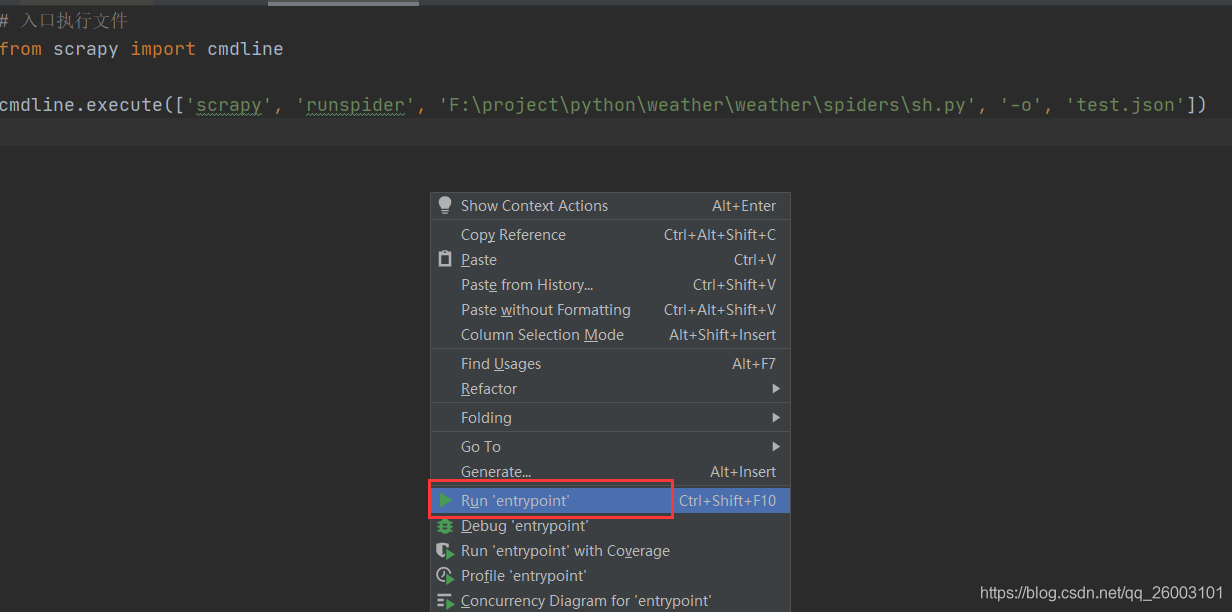The height and width of the screenshot is (612, 1232).
Task: Click the '-o' argument string
Action: pos(1021,105)
